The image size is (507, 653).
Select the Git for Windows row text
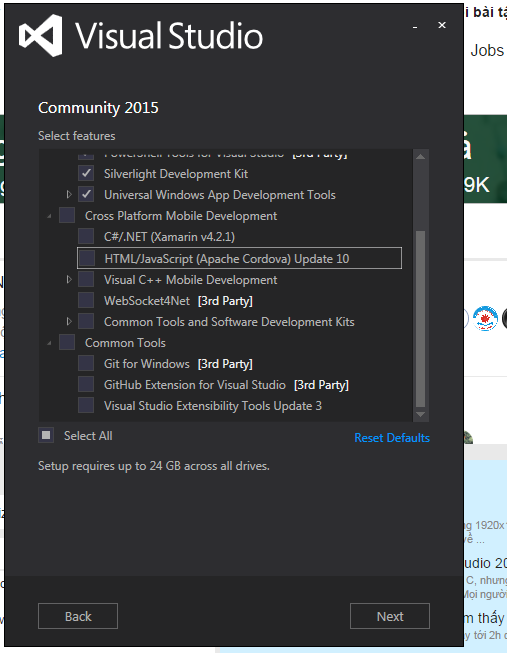click(x=178, y=364)
